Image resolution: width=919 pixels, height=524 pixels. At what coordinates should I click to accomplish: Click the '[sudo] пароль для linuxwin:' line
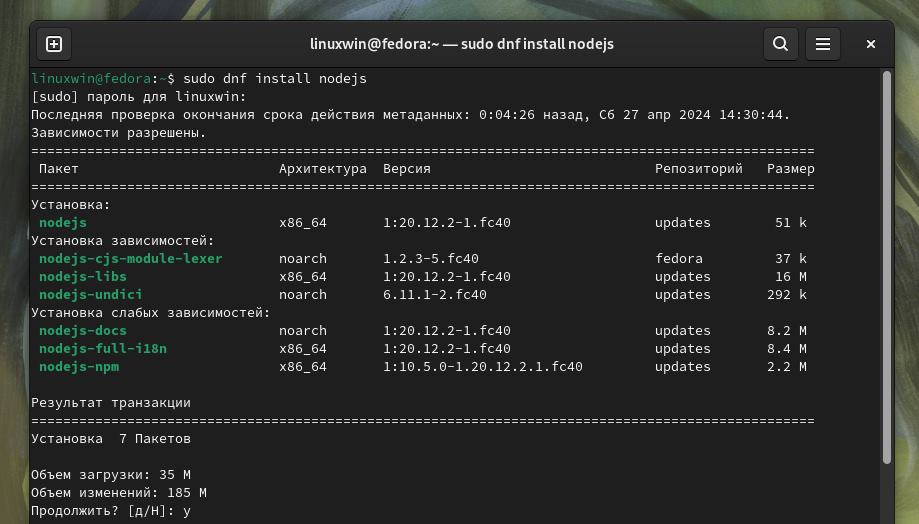tap(139, 97)
